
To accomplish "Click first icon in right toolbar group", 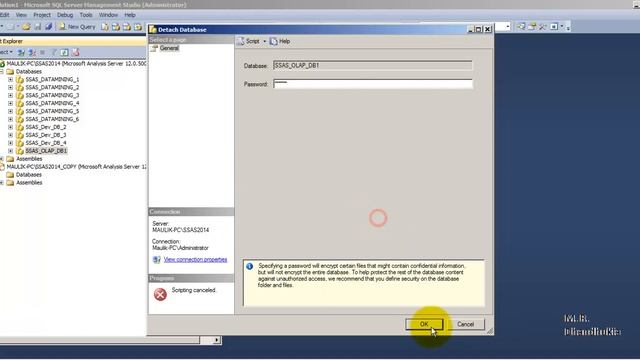I will [521, 27].
